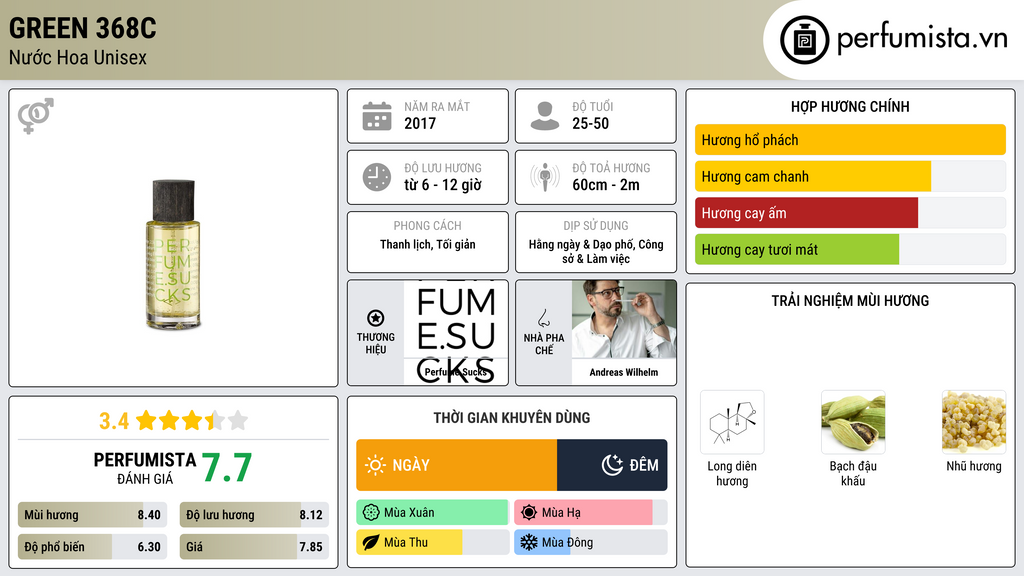Click the Hằng ngày & Dạo phố occasion text

[596, 251]
